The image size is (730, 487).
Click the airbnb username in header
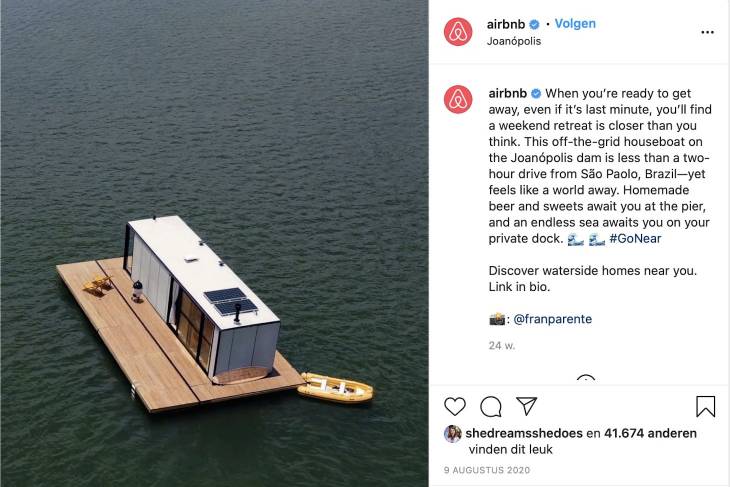(x=506, y=24)
